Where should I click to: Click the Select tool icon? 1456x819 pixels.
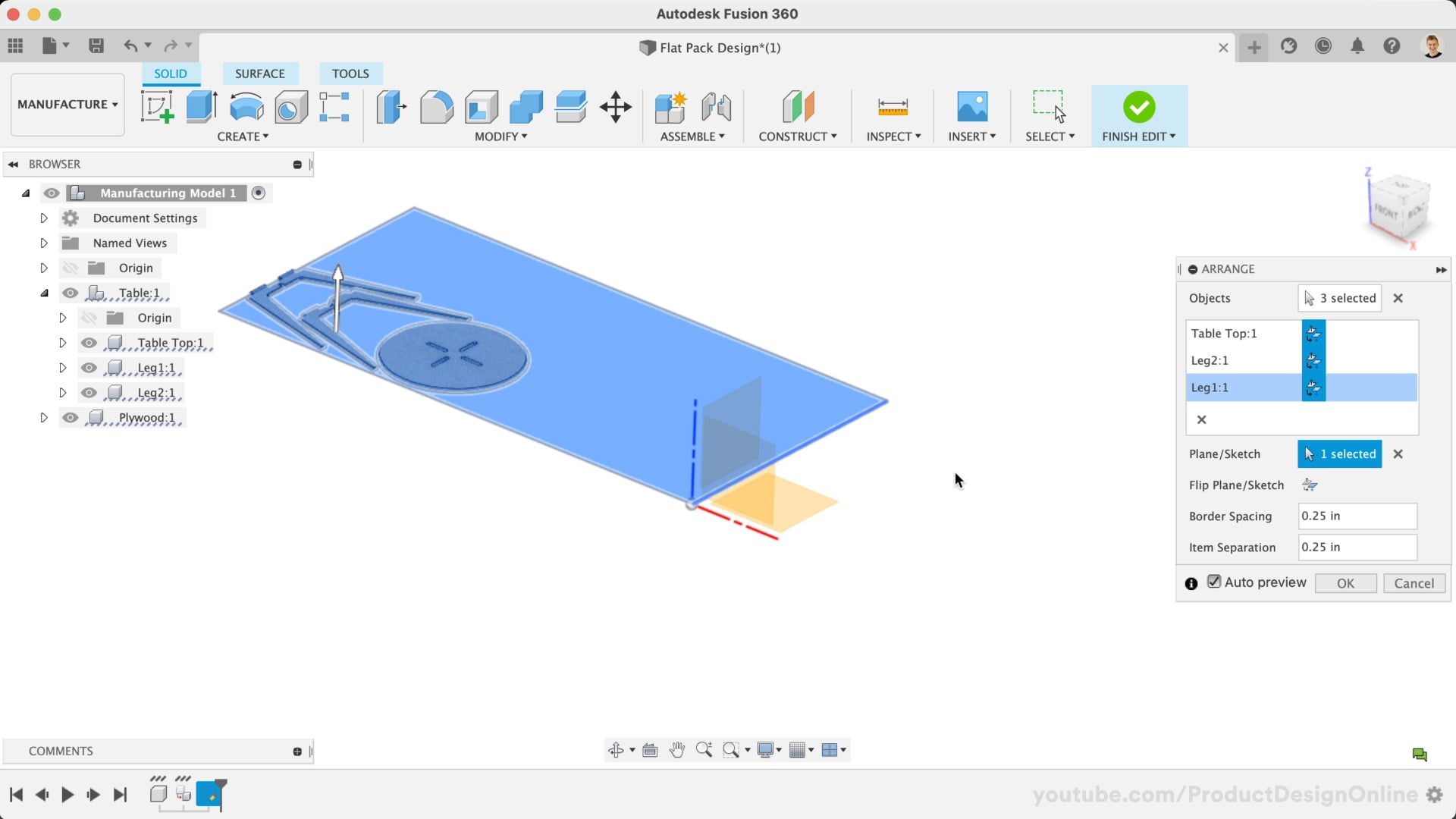click(x=1050, y=107)
